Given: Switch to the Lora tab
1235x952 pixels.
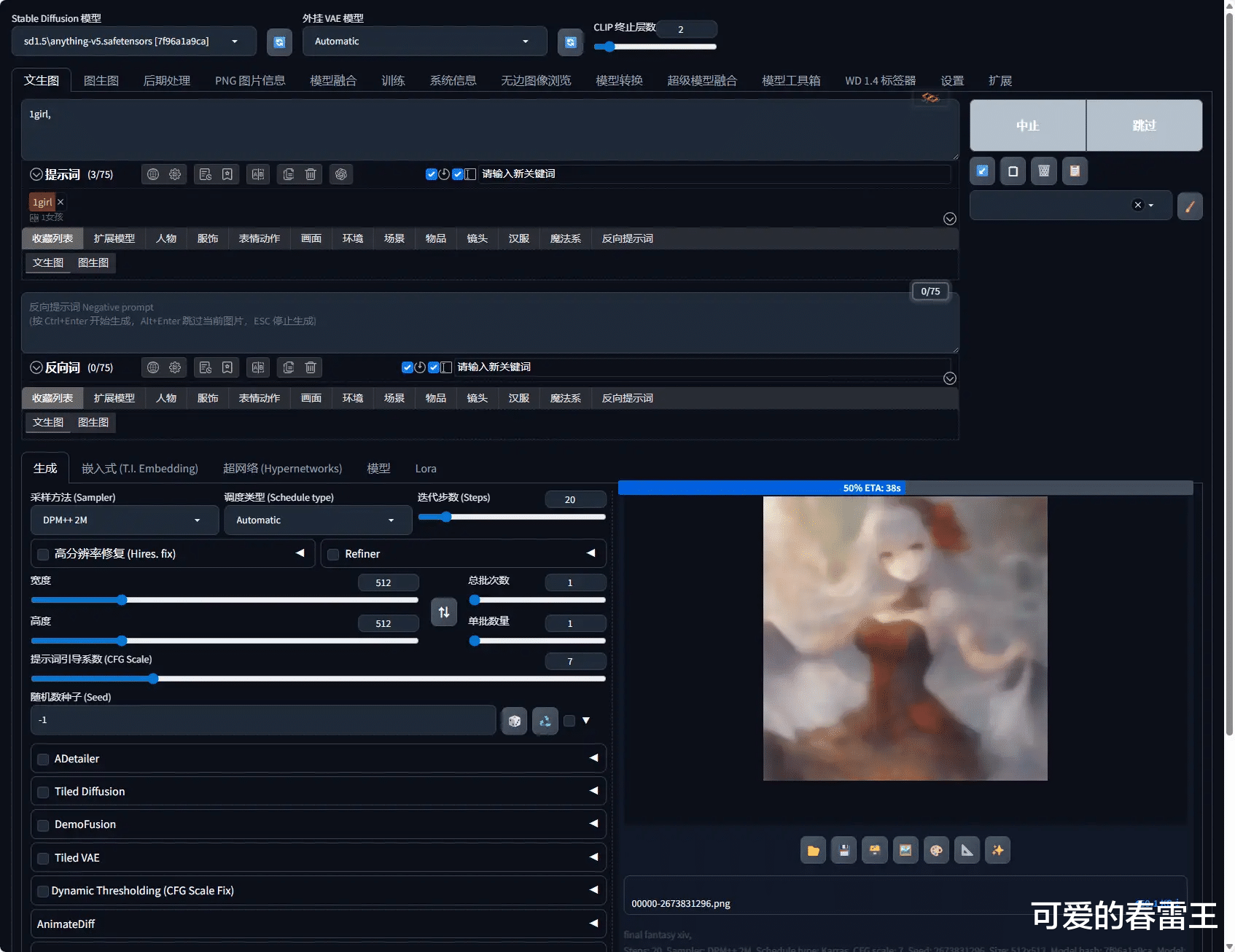Looking at the screenshot, I should point(426,468).
